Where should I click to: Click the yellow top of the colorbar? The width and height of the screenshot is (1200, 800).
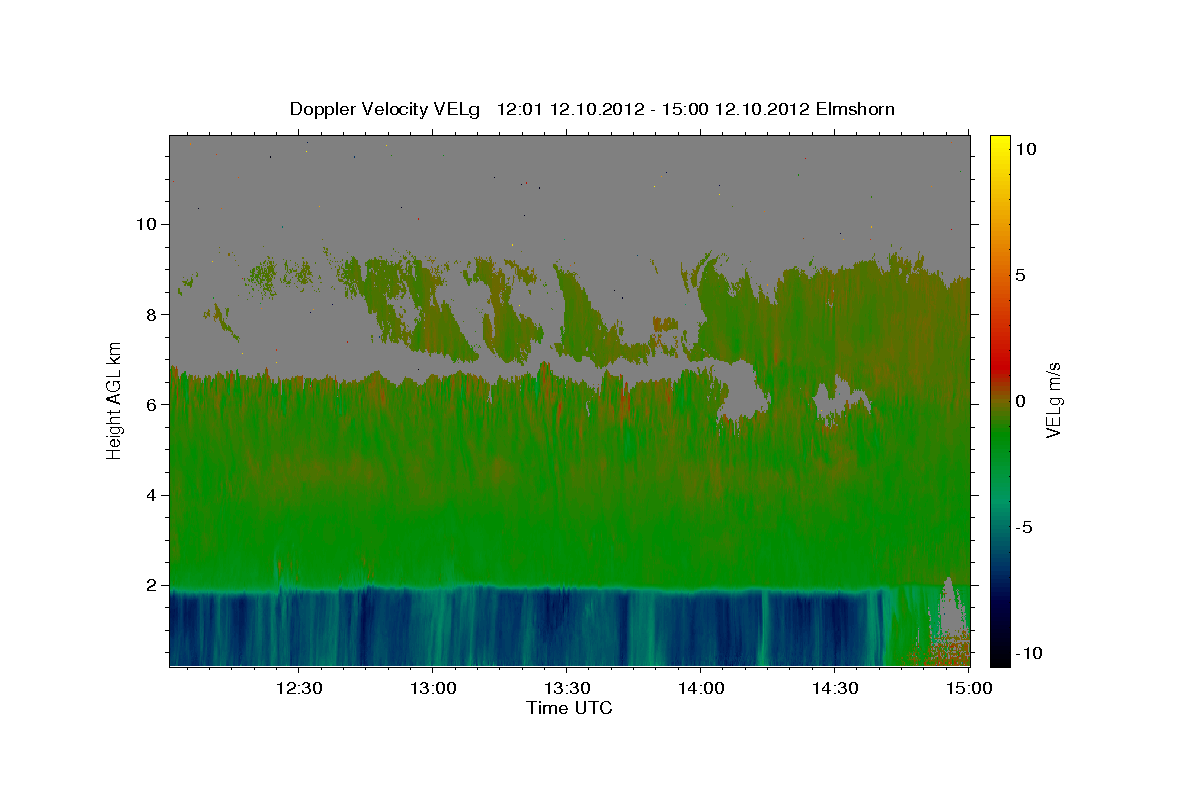click(x=999, y=145)
